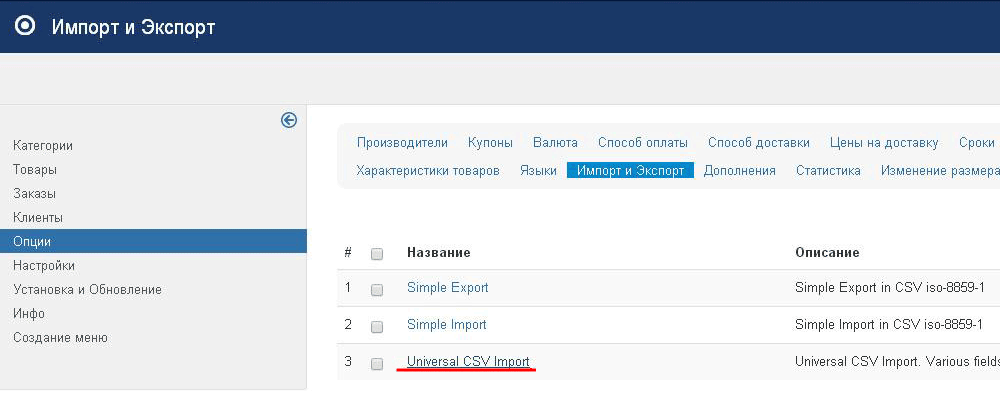This screenshot has height=400, width=1000.
Task: Open the Simple Export link
Action: (447, 288)
